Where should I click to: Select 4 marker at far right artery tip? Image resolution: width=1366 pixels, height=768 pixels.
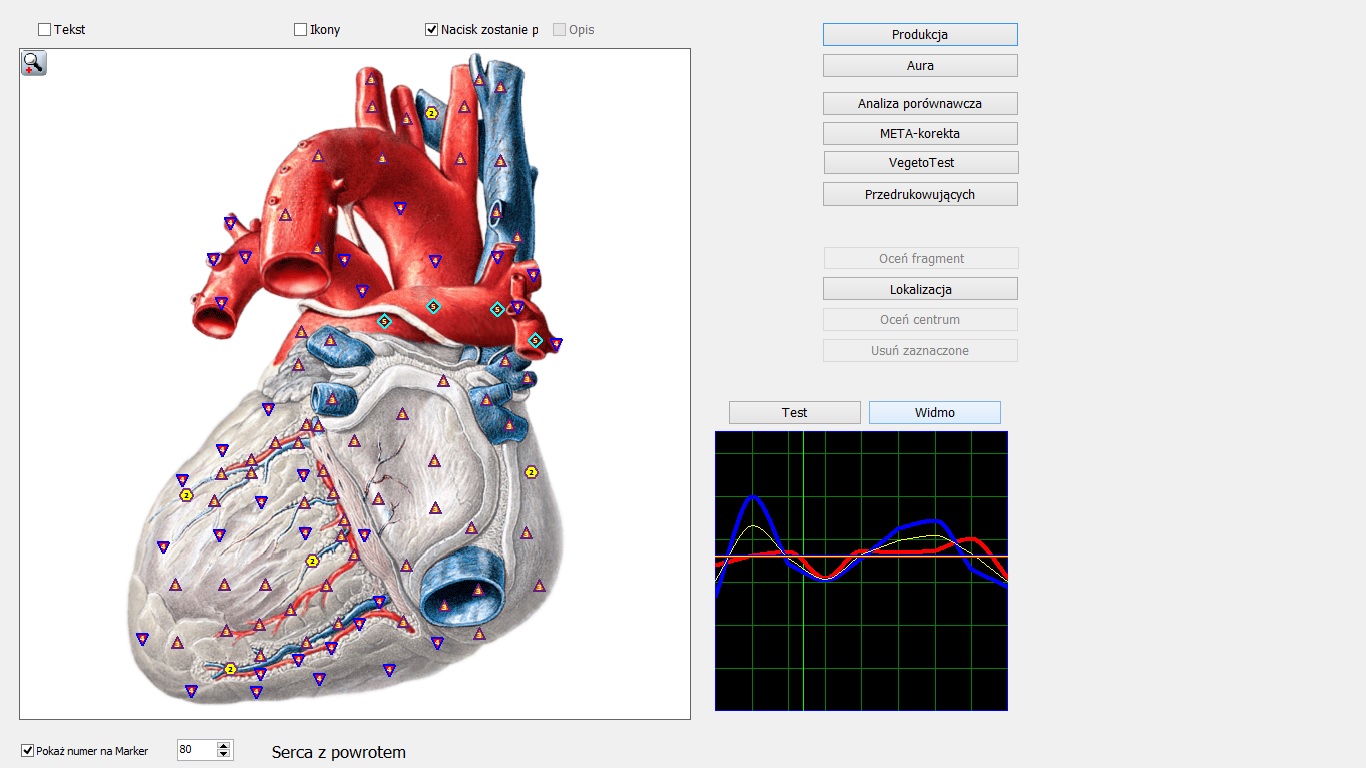(556, 344)
